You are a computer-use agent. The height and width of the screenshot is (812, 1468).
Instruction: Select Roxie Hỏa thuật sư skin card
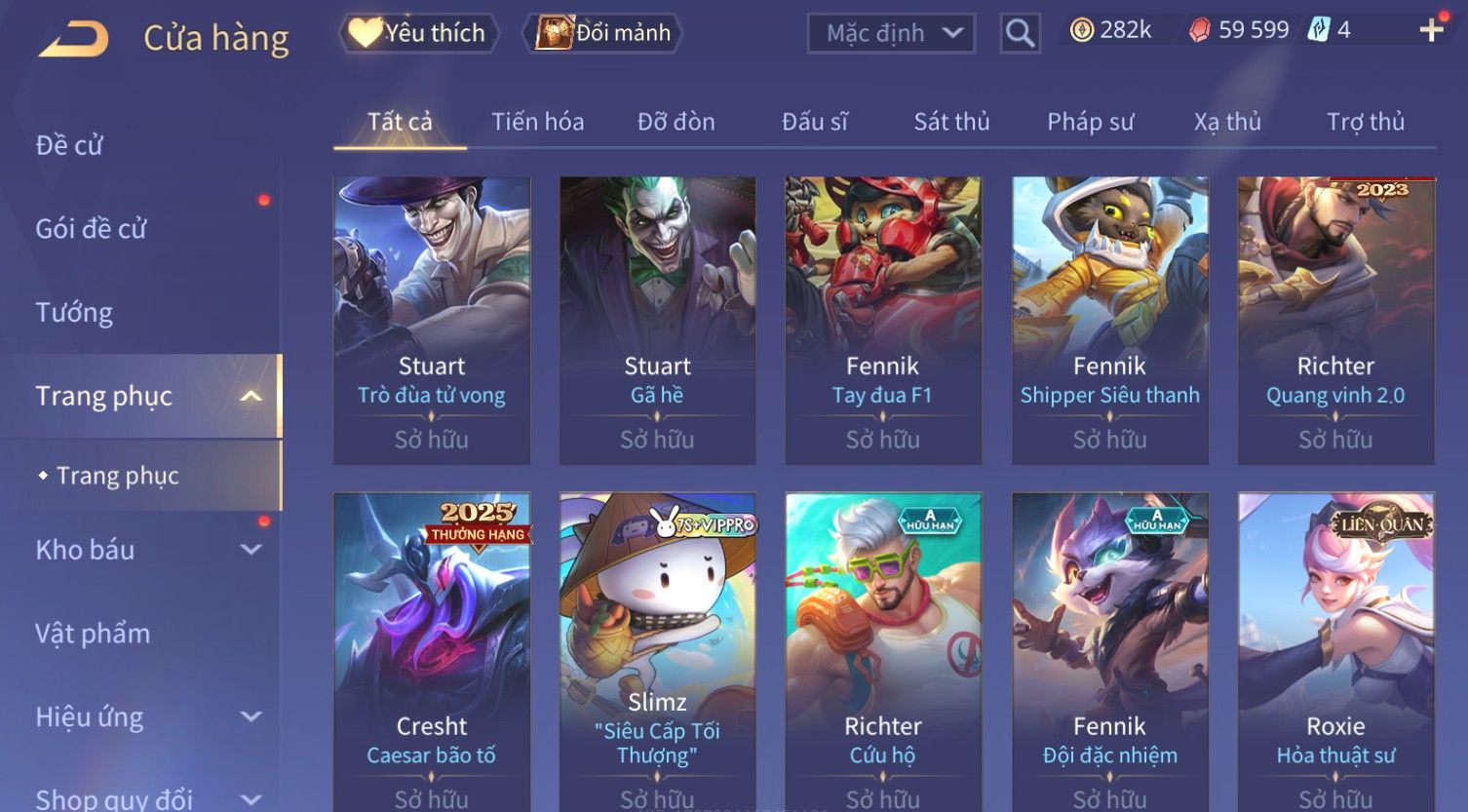coord(1335,652)
